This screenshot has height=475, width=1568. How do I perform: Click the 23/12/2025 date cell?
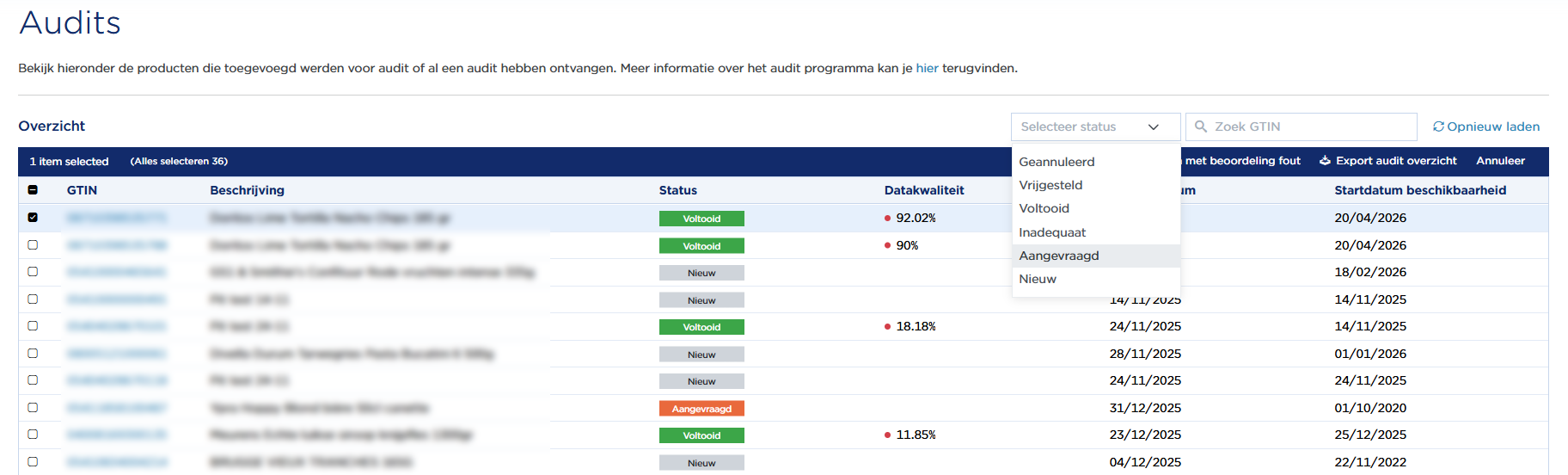tap(1145, 435)
